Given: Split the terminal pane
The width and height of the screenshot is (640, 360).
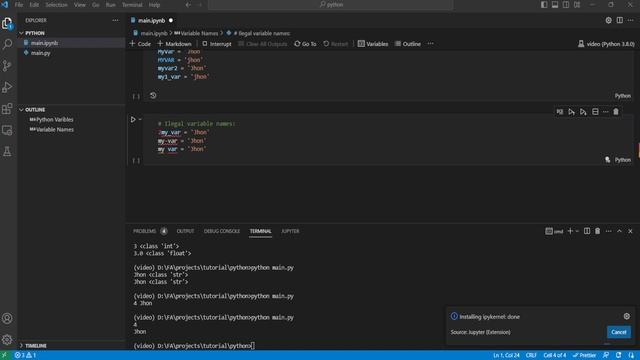Looking at the screenshot, I should tap(587, 231).
